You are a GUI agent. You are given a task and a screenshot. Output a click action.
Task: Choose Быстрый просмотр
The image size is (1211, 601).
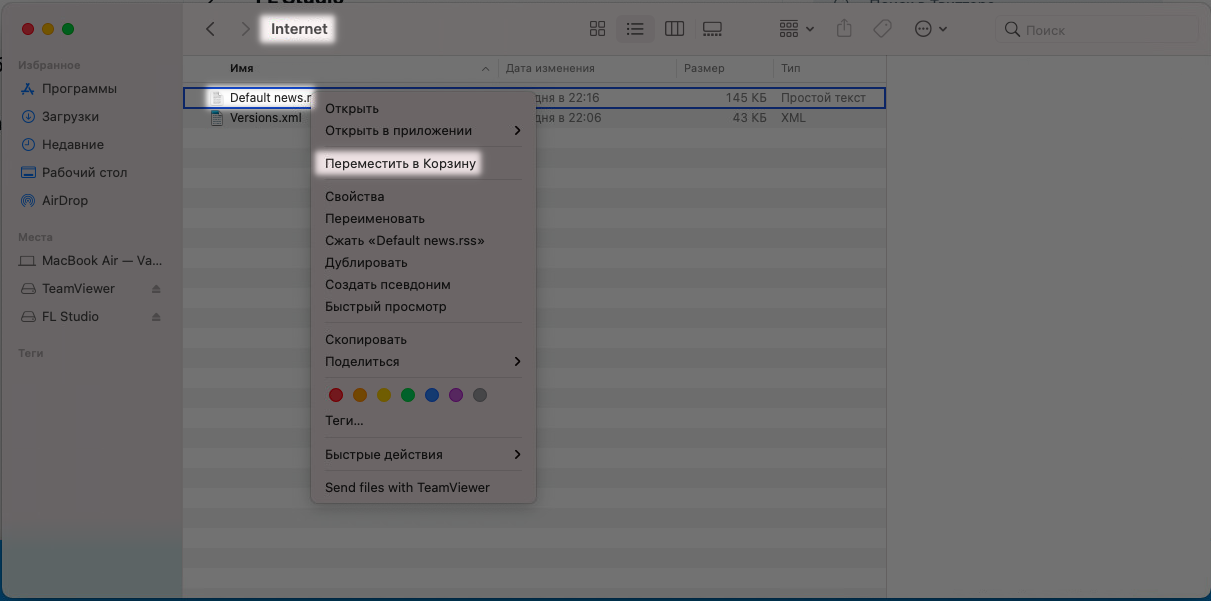click(x=386, y=306)
